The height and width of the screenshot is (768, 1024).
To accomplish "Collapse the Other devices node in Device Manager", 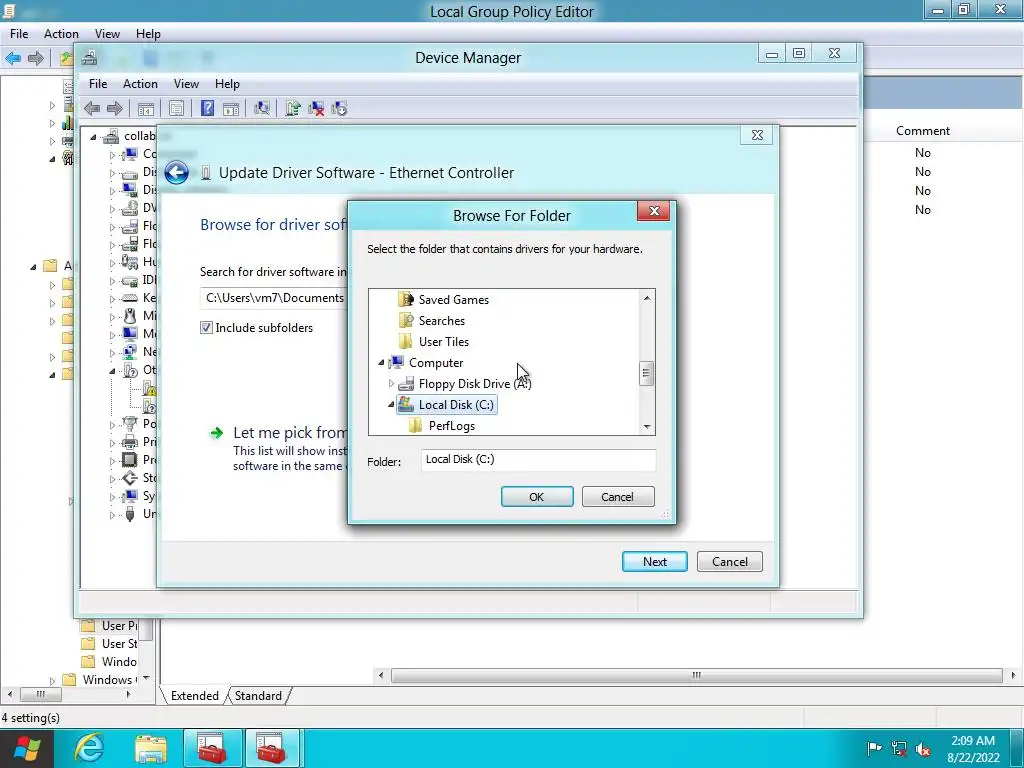I will pos(112,370).
